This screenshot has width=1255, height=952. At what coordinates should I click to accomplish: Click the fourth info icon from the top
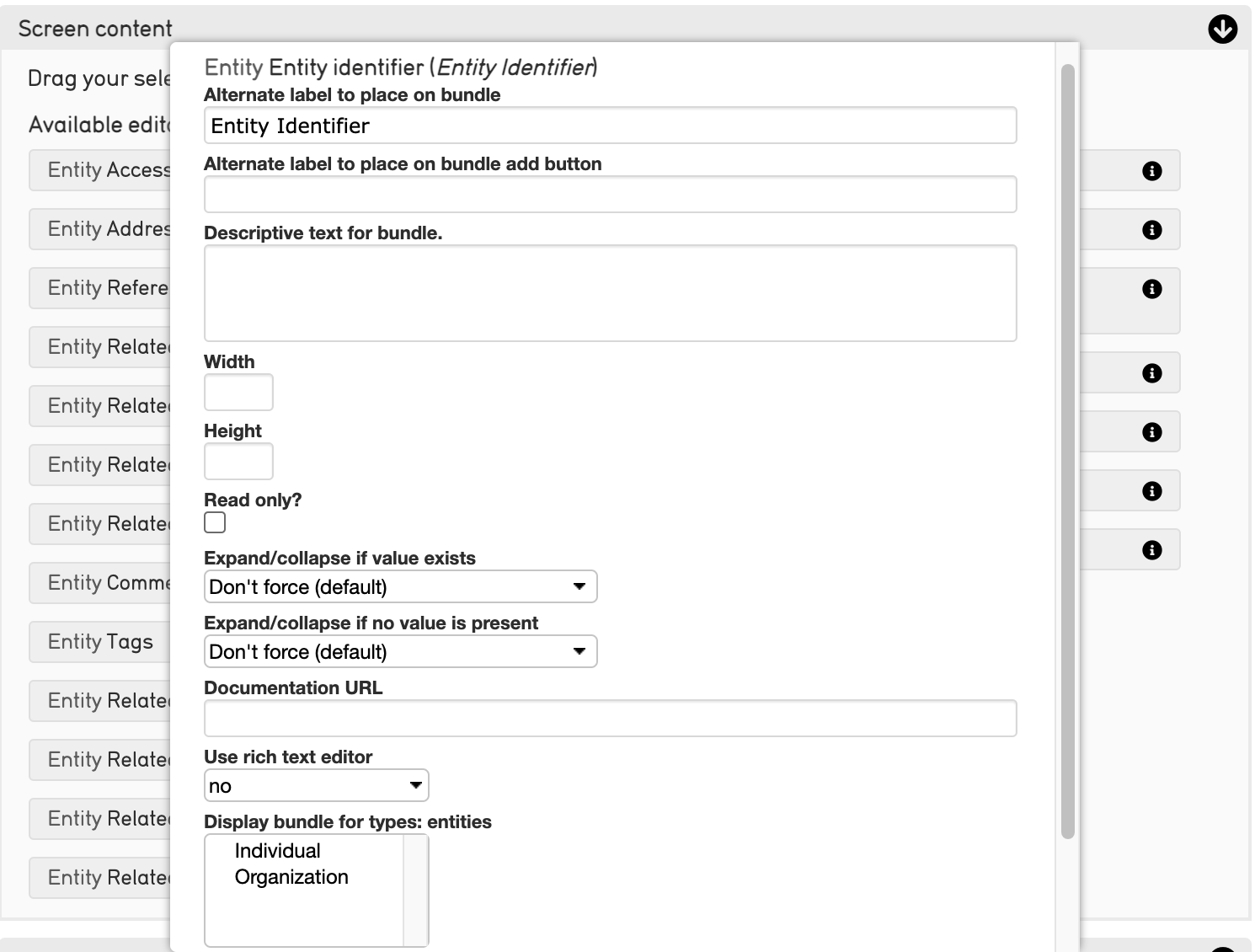click(1151, 373)
